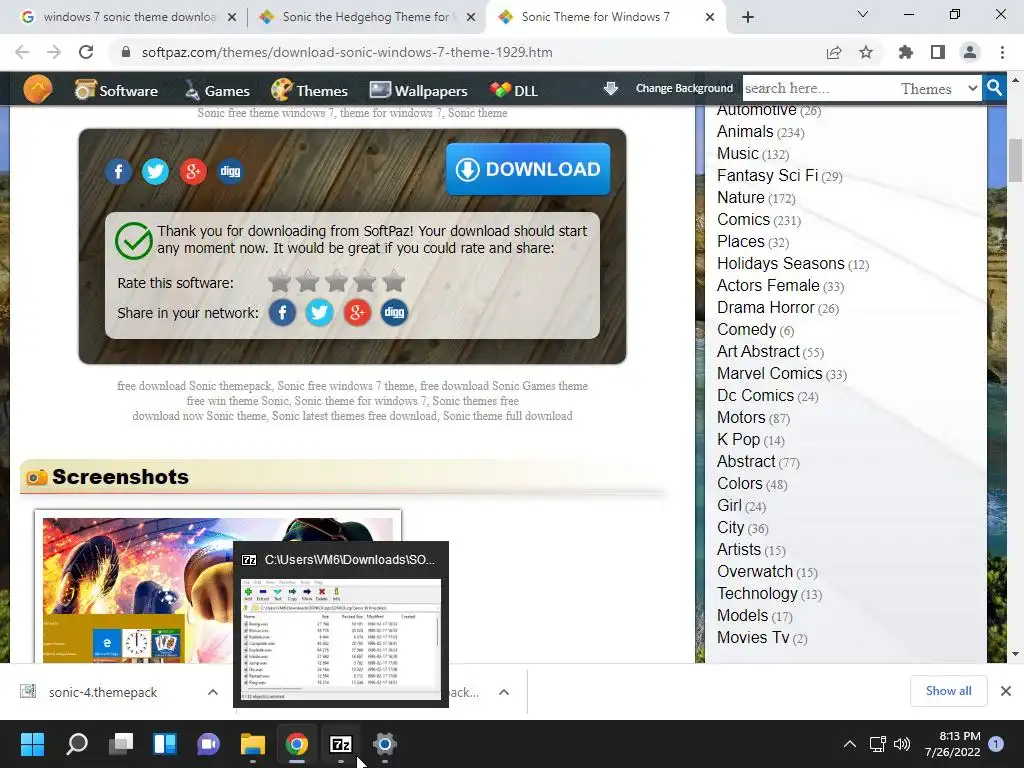This screenshot has height=768, width=1024.
Task: Open the Games menu item
Action: [216, 90]
